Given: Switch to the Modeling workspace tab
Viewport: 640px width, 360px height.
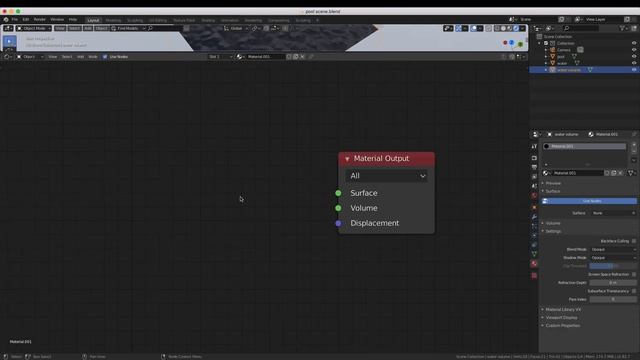Looking at the screenshot, I should 113,20.
